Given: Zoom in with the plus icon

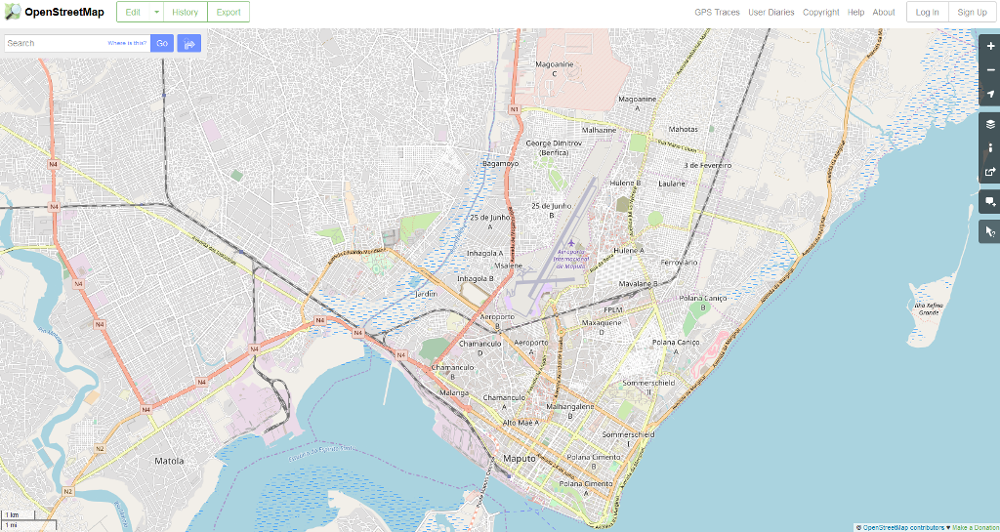Looking at the screenshot, I should pos(990,47).
